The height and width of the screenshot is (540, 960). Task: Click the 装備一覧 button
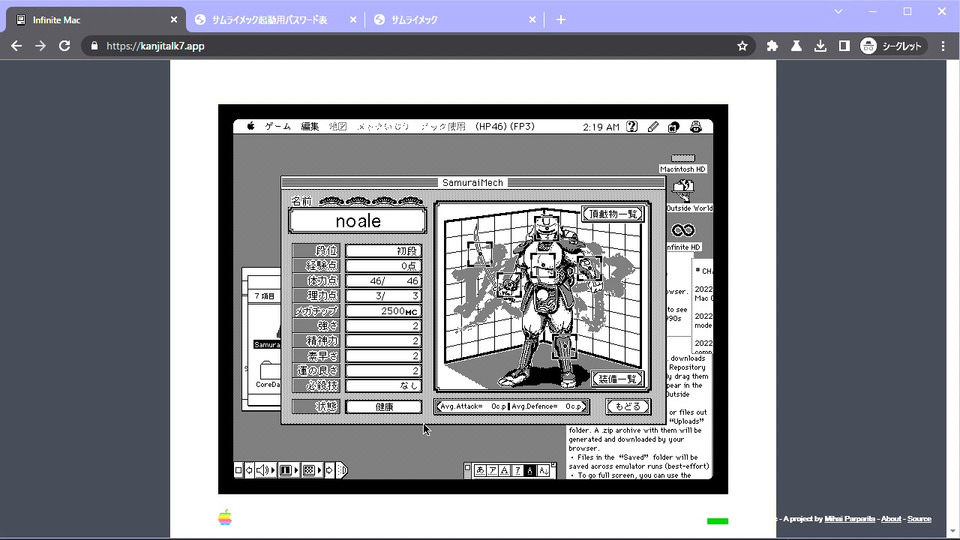[618, 379]
